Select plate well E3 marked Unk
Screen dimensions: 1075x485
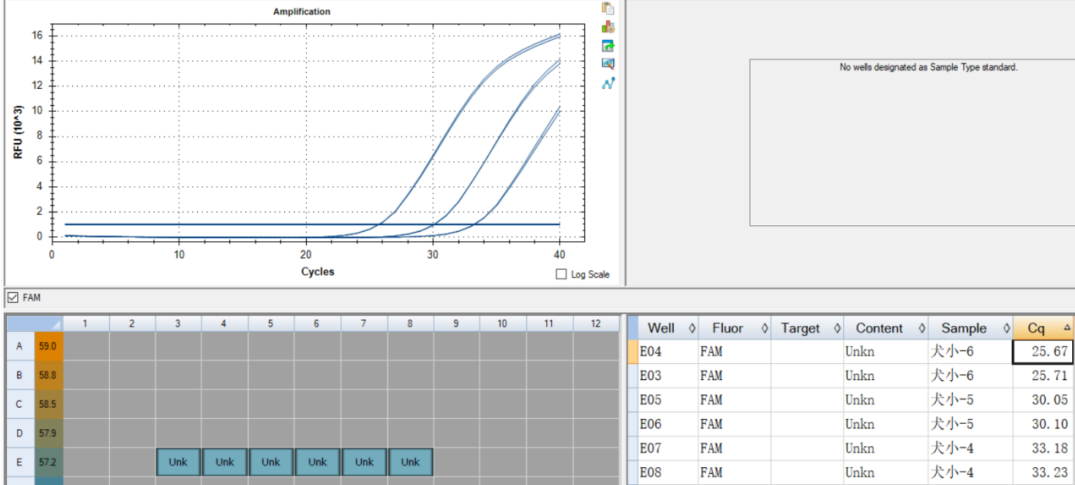point(178,462)
